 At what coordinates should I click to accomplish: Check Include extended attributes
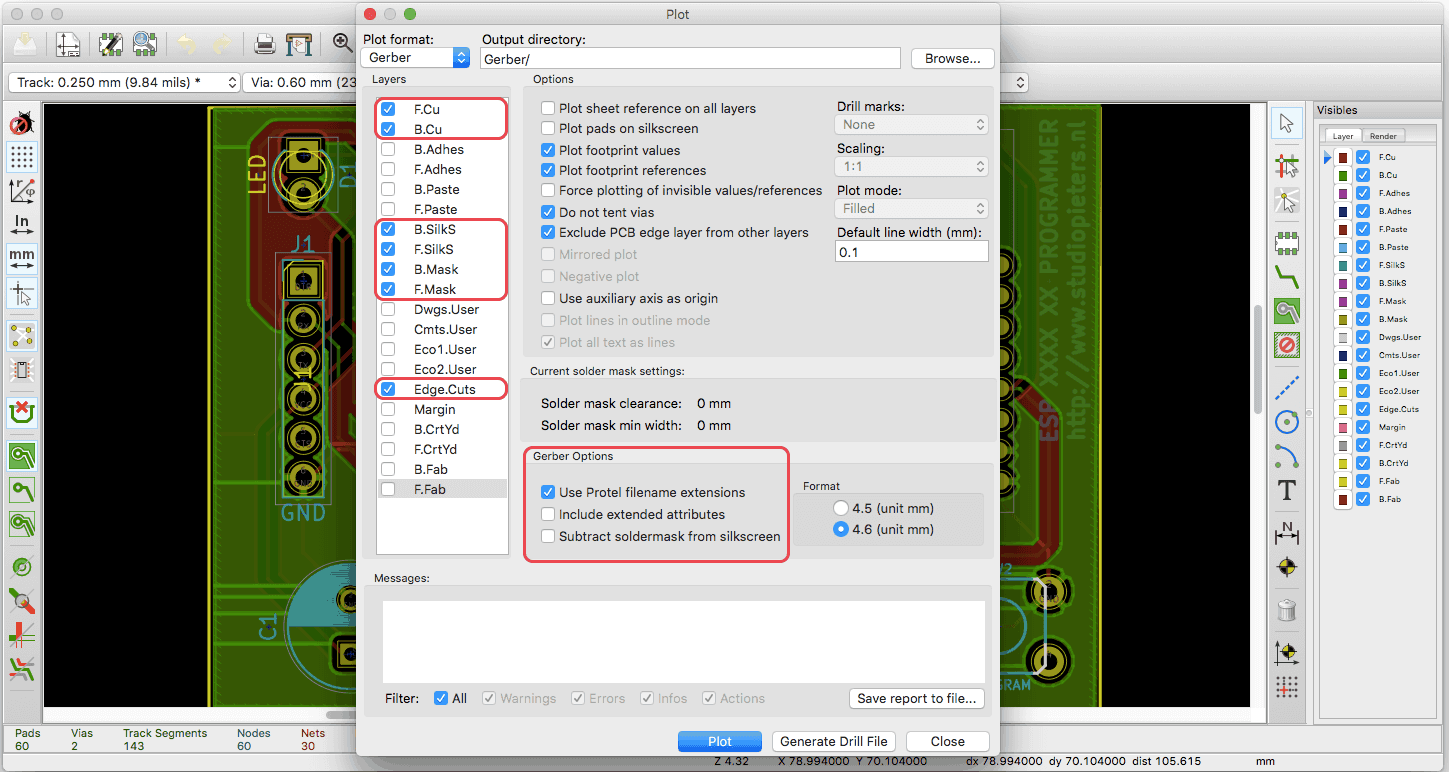coord(548,514)
